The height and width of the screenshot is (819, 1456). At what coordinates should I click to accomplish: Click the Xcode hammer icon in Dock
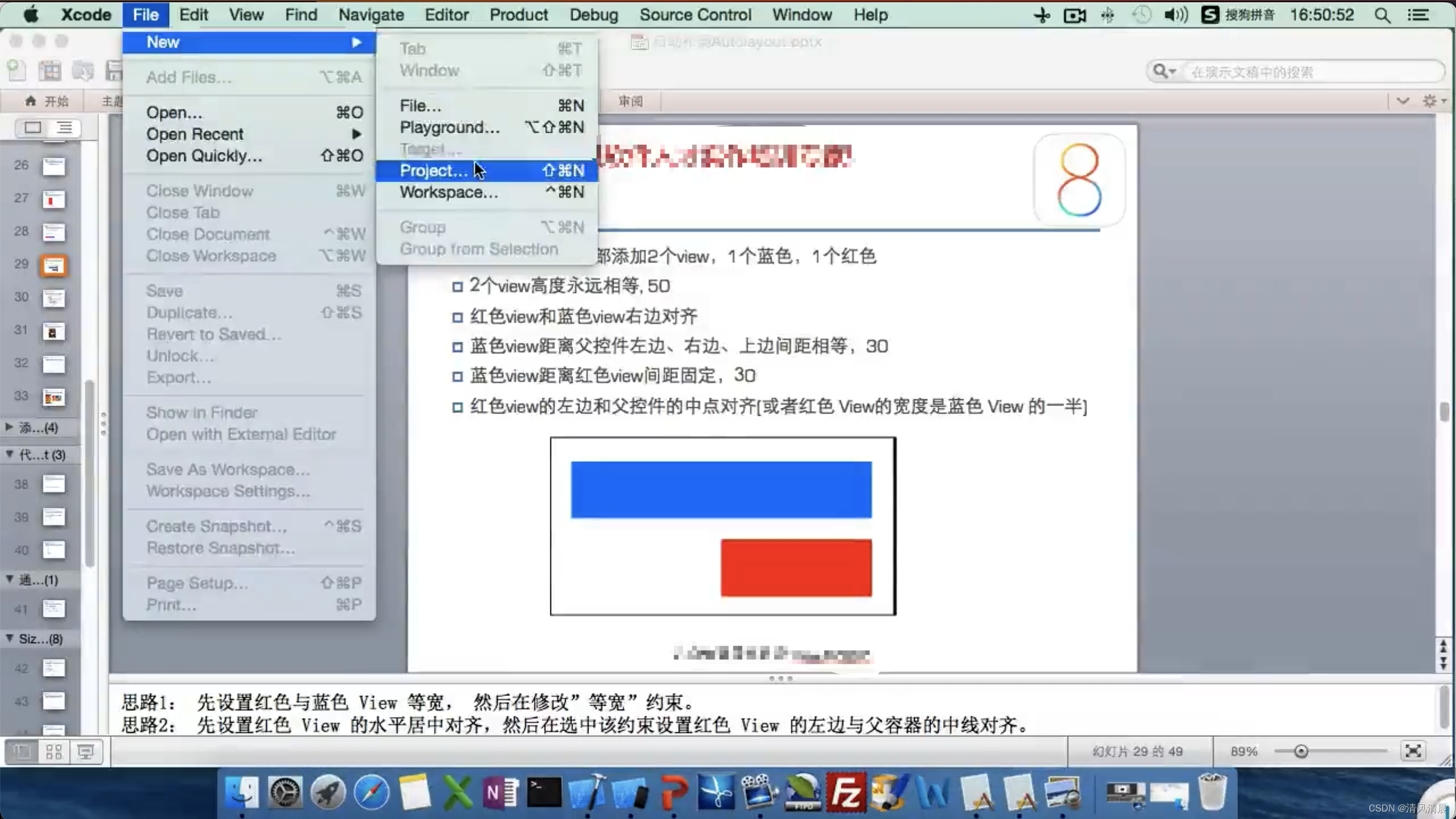coord(587,792)
